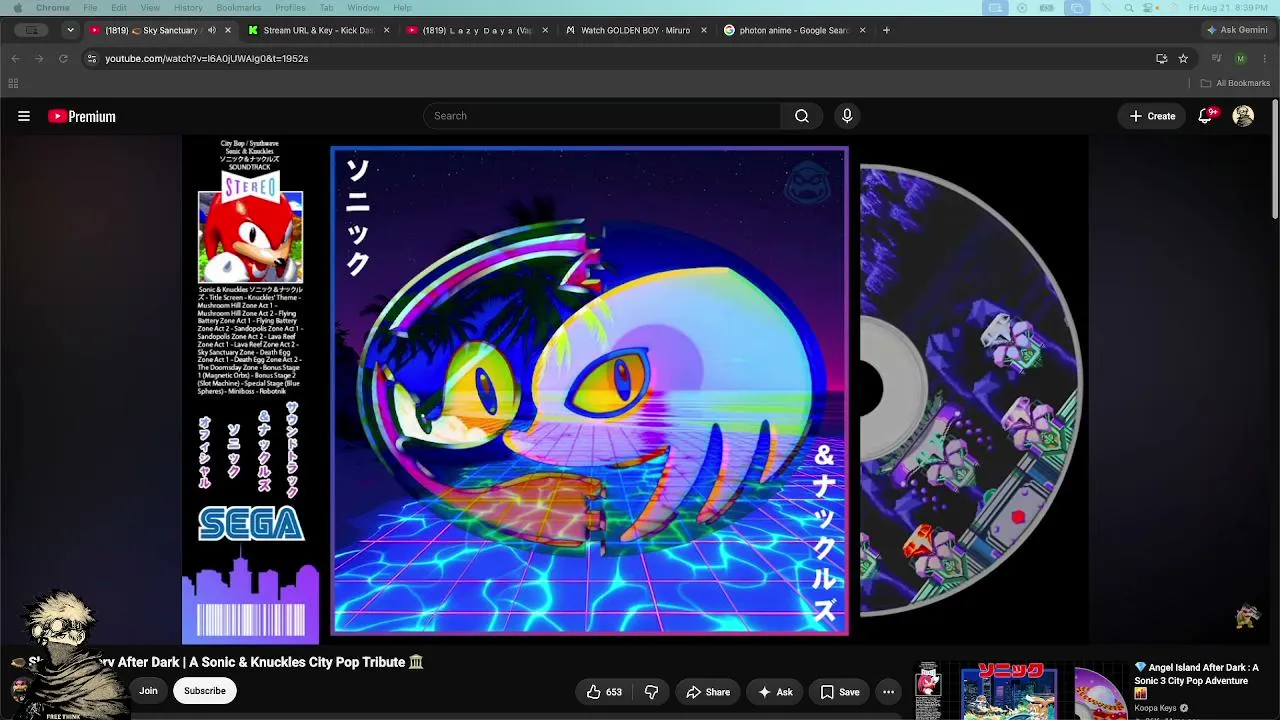Close the Sky Sanctuary tab
1280x720 pixels.
pyautogui.click(x=227, y=30)
